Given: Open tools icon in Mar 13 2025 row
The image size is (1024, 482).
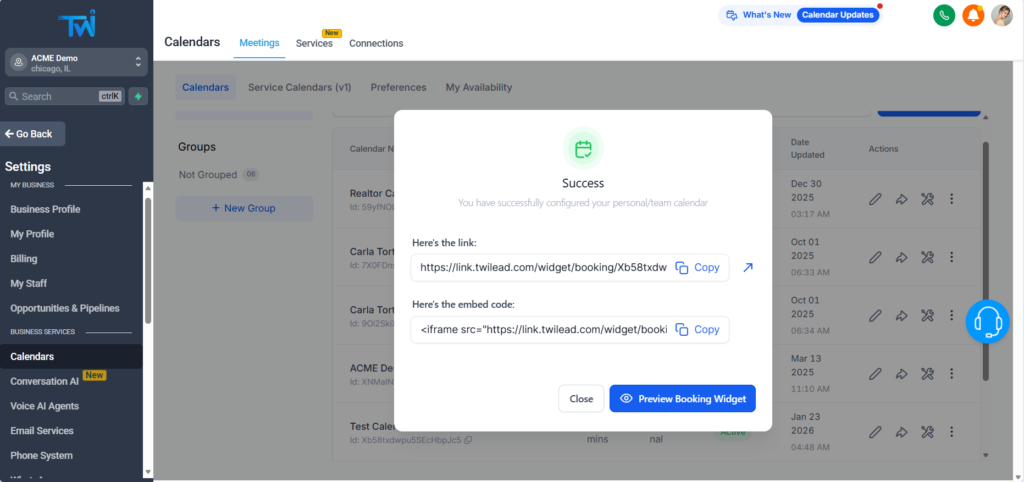Looking at the screenshot, I should pyautogui.click(x=927, y=374).
